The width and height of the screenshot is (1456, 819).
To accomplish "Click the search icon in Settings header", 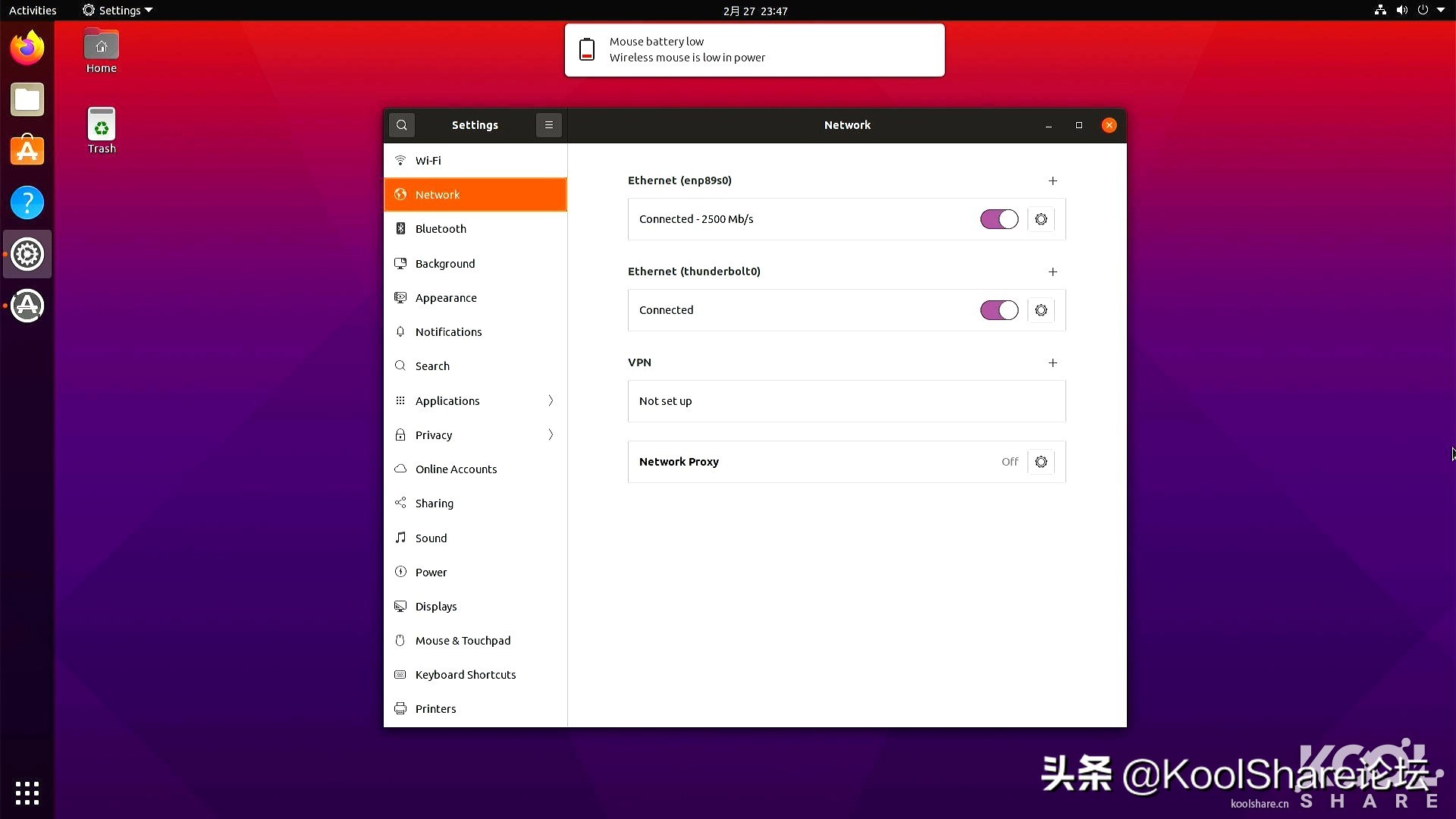I will coord(401,125).
